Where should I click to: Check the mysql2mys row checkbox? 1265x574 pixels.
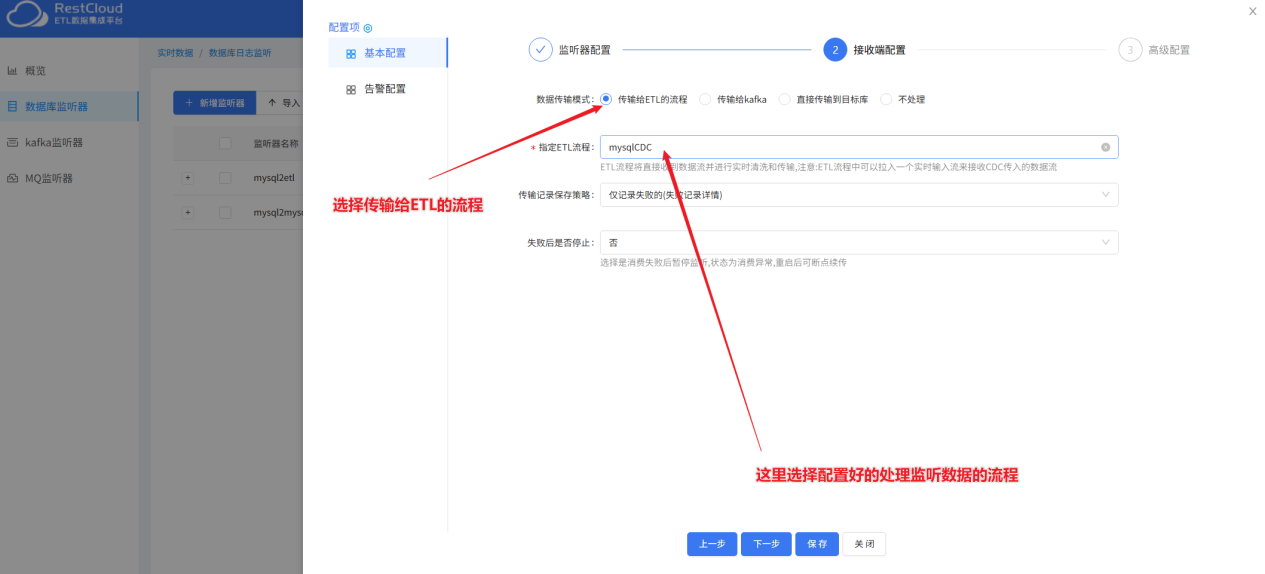point(225,212)
